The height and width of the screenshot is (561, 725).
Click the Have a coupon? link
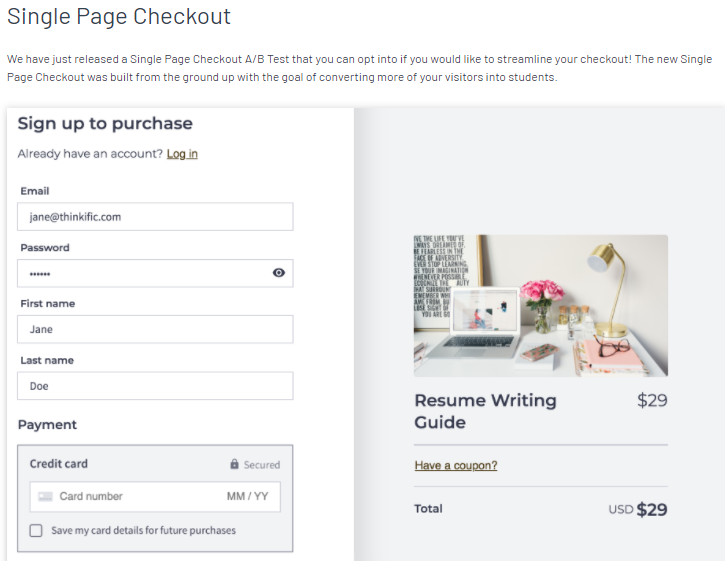point(456,465)
